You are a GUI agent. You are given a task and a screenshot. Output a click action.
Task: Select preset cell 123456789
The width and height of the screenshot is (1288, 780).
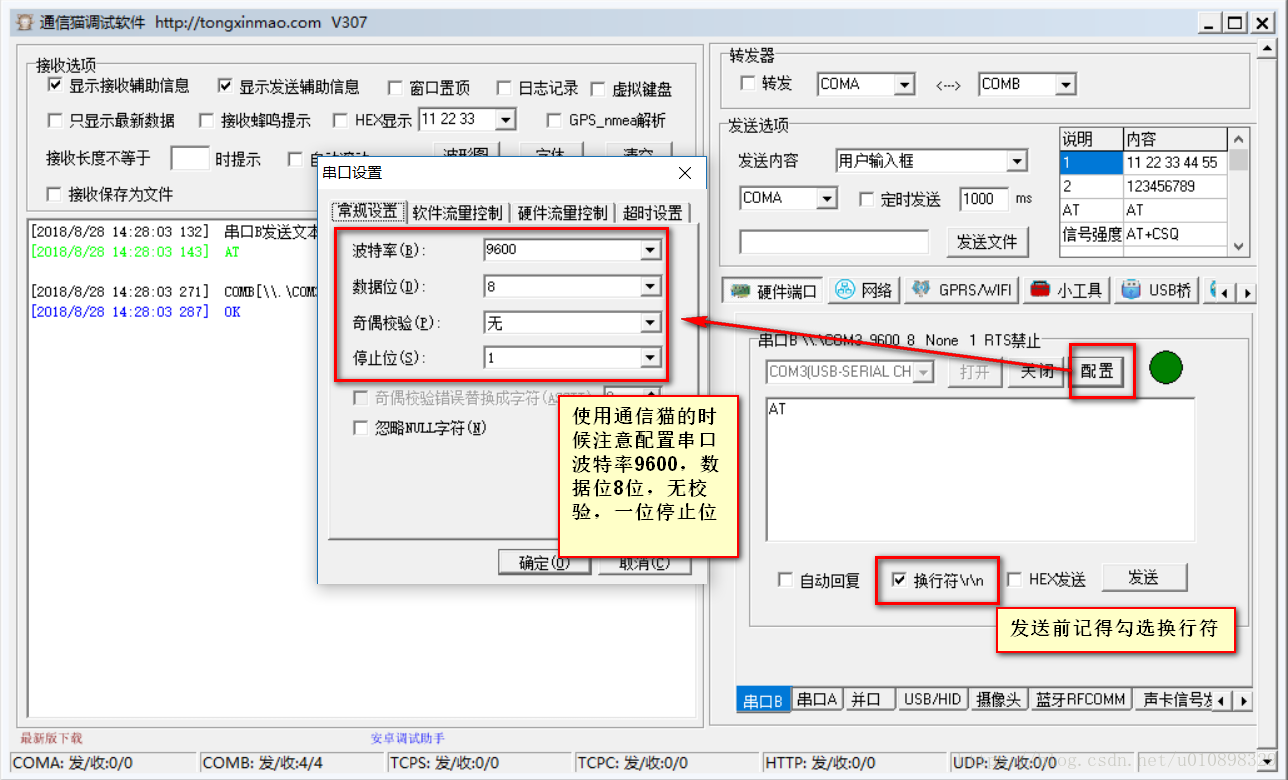pyautogui.click(x=1175, y=186)
